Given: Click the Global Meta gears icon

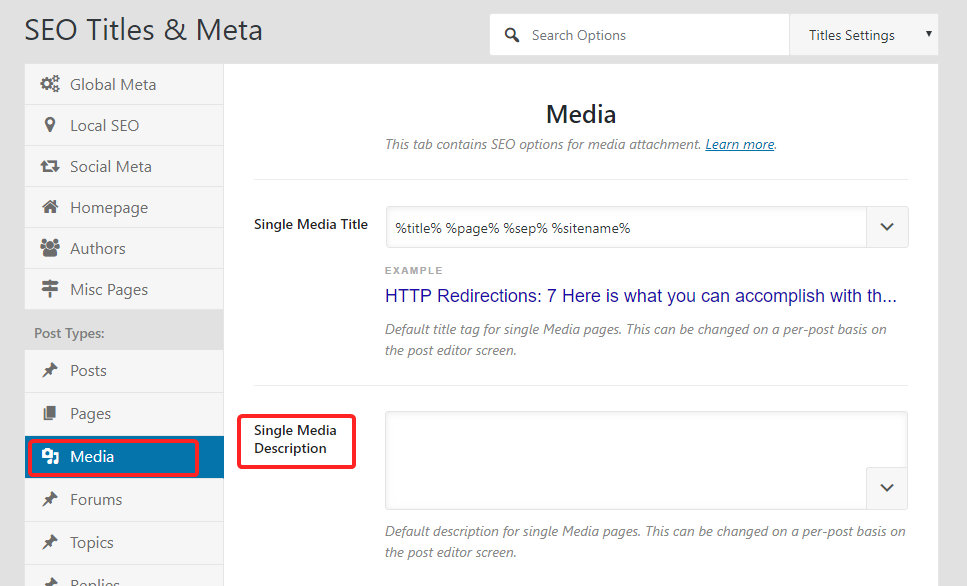Looking at the screenshot, I should click(x=49, y=85).
